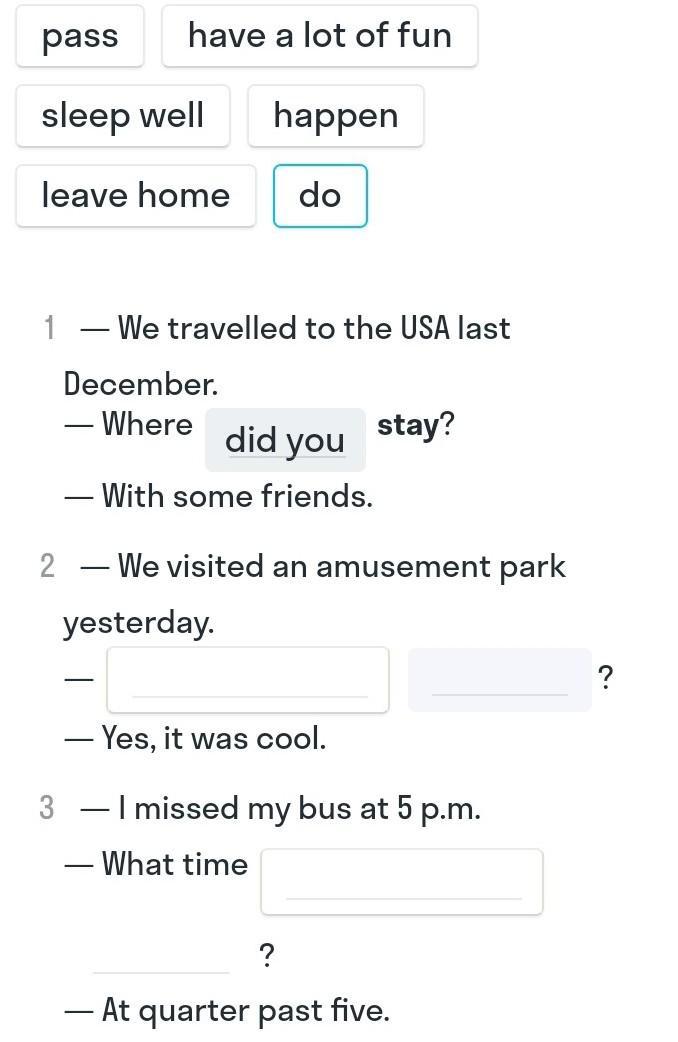Viewport: 678px width, 1042px height.
Task: Click the first empty blank in question 2
Action: click(248, 680)
